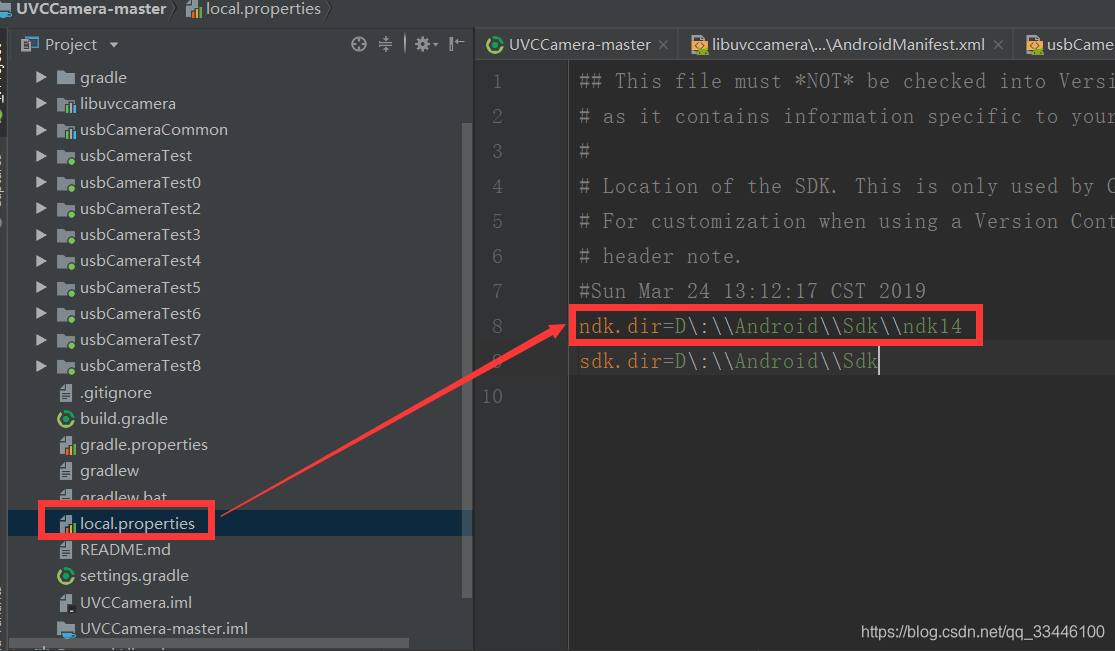Select gradlew in the project tree
The height and width of the screenshot is (651, 1115).
coord(110,471)
